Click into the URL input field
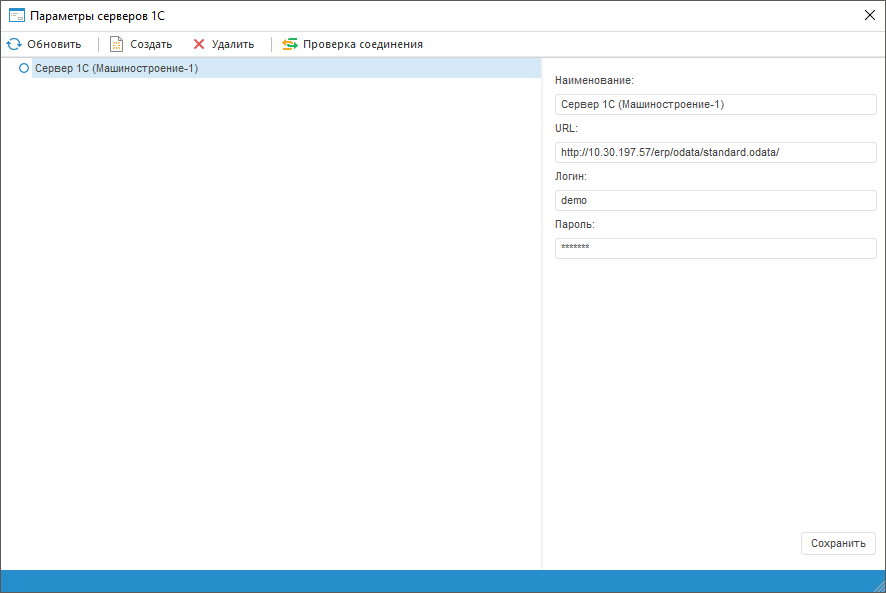The width and height of the screenshot is (886, 593). (715, 153)
